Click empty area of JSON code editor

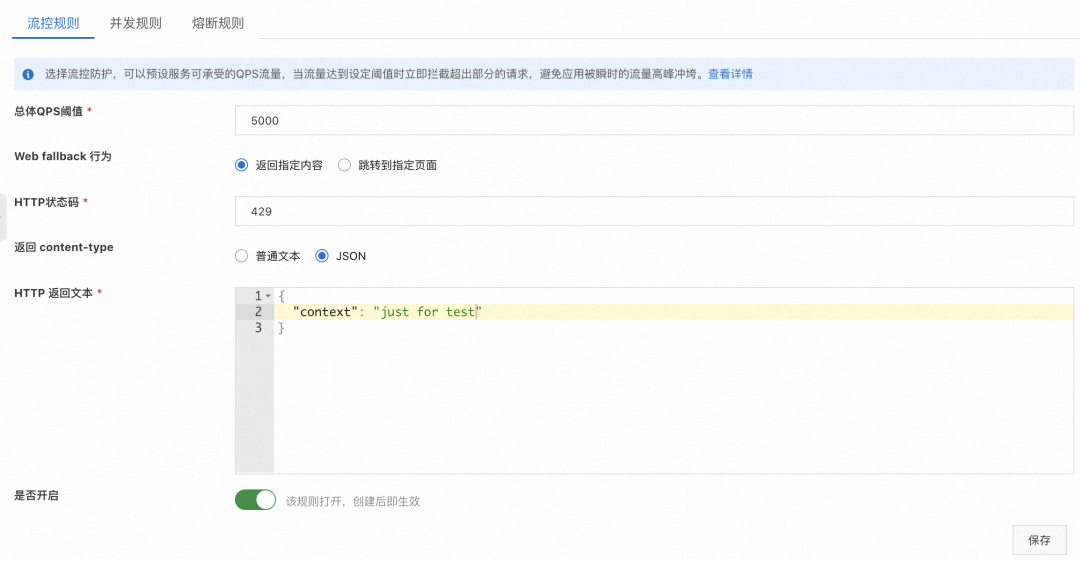pos(673,404)
